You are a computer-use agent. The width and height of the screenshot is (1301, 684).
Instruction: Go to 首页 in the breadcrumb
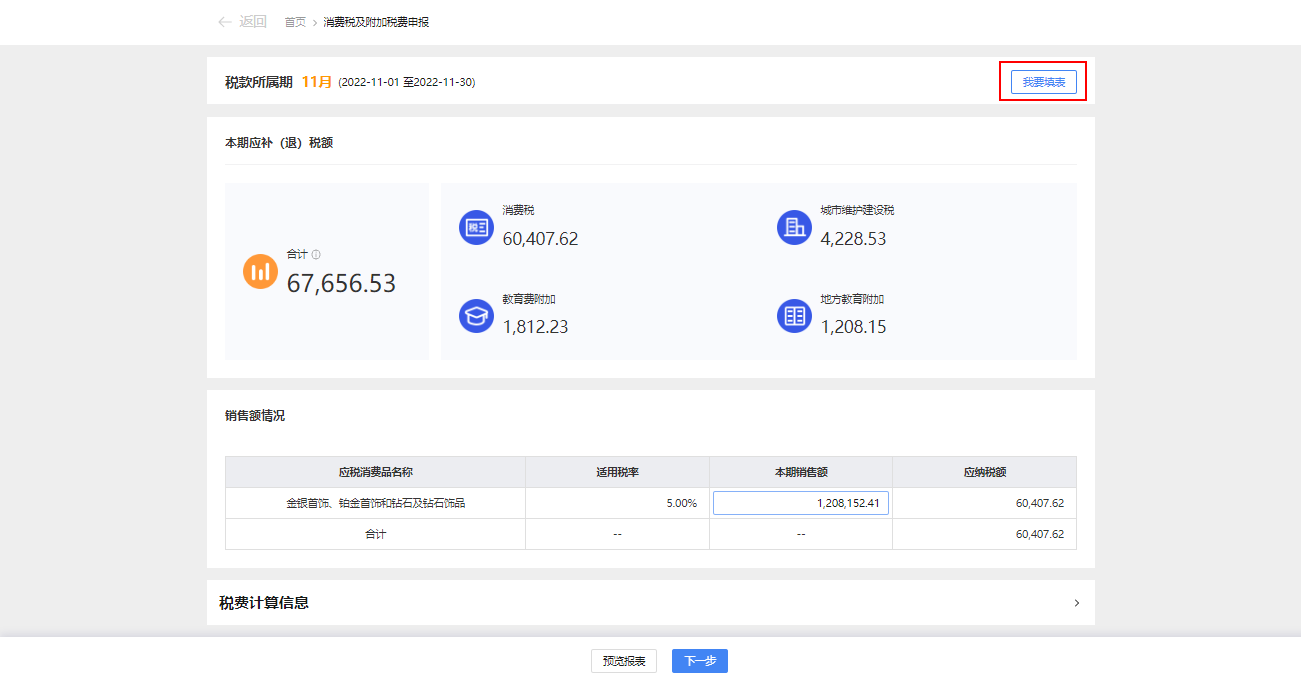(295, 22)
